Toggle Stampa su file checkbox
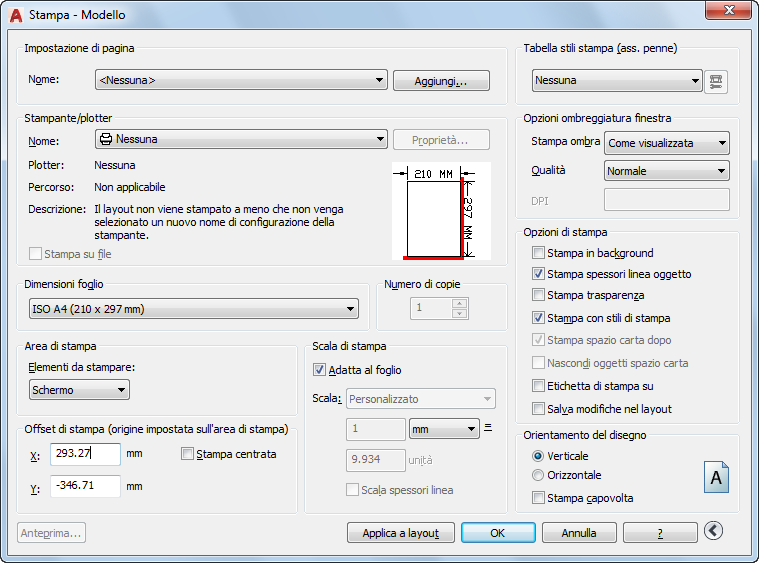 (35, 254)
